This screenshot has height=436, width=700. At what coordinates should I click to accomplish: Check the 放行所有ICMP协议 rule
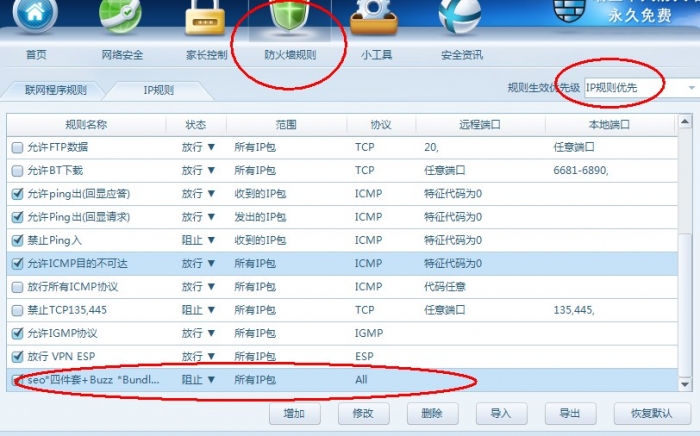(x=17, y=287)
